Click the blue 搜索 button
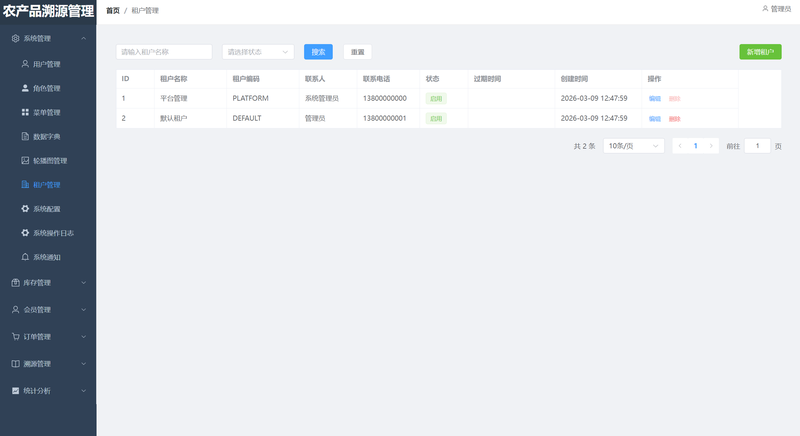 pyautogui.click(x=318, y=52)
